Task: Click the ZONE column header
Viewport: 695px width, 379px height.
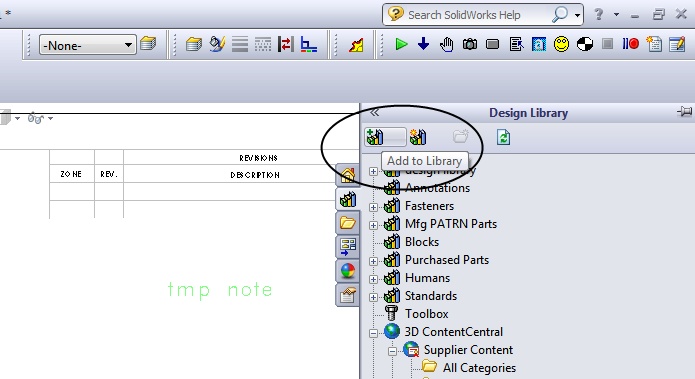Action: (71, 174)
